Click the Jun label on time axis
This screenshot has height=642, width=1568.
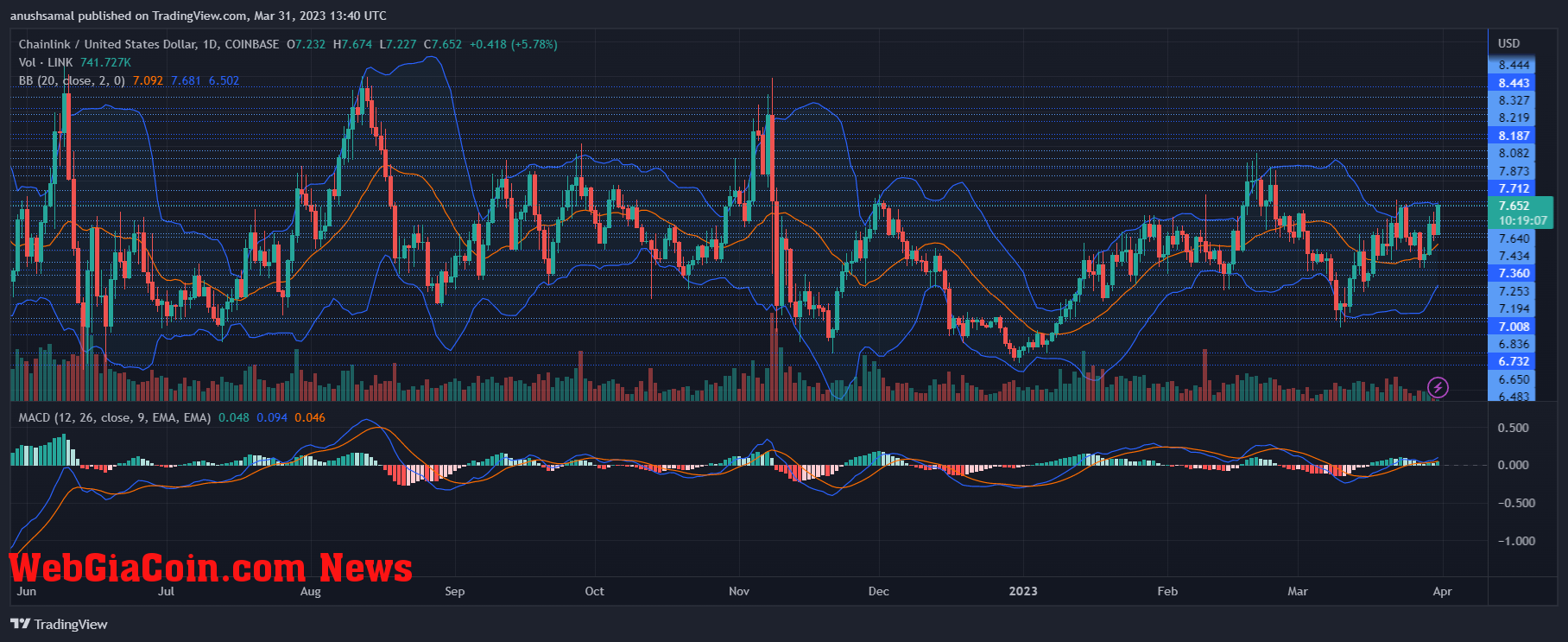pos(27,591)
